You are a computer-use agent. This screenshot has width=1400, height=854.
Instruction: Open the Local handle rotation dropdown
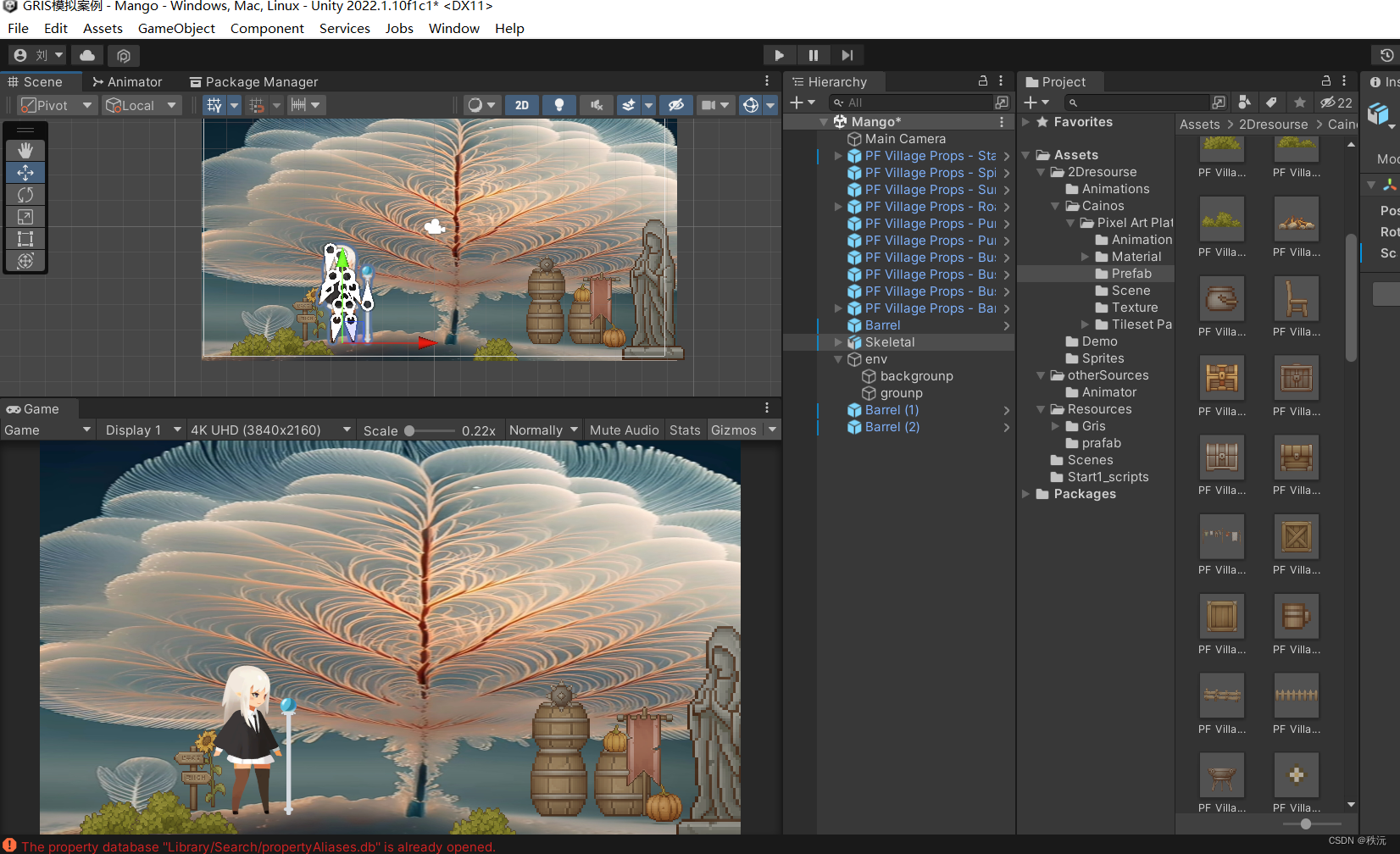point(142,105)
